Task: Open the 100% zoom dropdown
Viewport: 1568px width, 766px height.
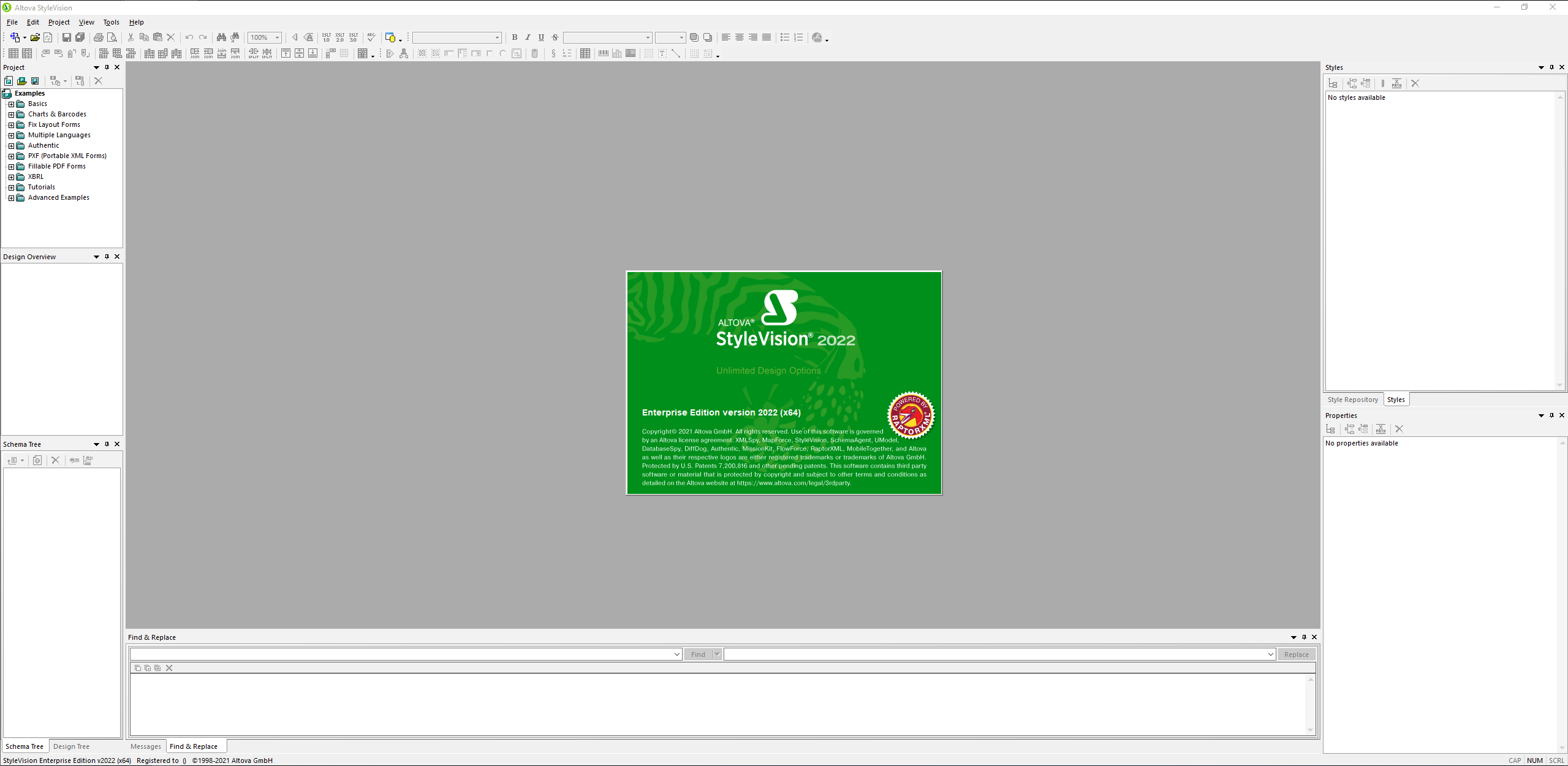Action: click(277, 37)
